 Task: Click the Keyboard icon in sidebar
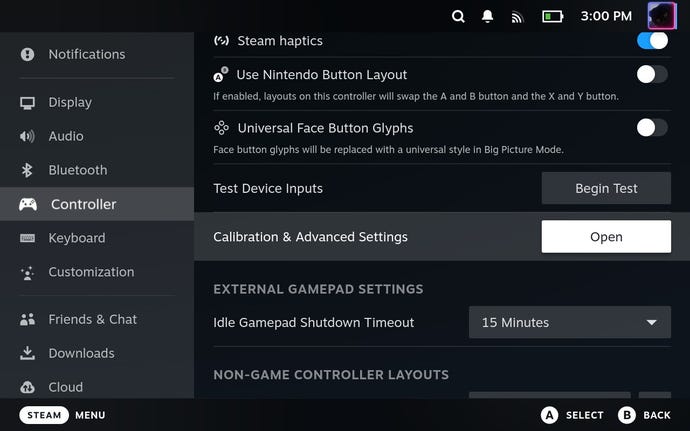coord(28,238)
